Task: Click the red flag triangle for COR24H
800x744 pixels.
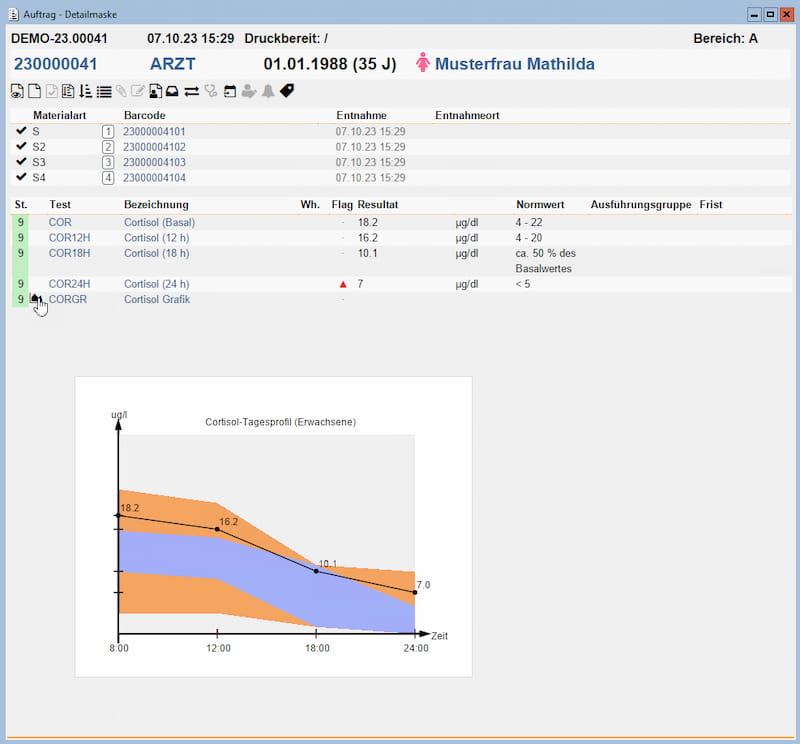Action: pyautogui.click(x=343, y=284)
